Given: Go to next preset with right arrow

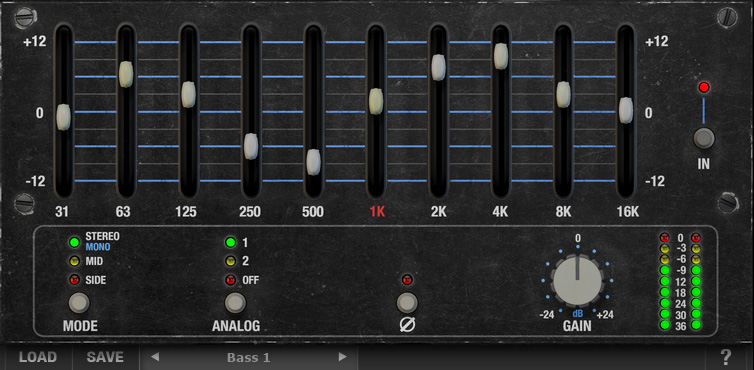Looking at the screenshot, I should (342, 357).
